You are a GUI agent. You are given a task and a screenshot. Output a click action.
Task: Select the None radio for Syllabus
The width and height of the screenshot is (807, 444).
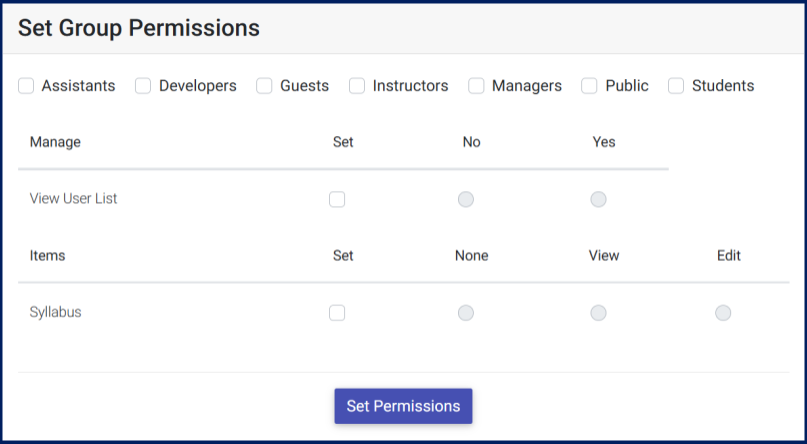pos(466,313)
